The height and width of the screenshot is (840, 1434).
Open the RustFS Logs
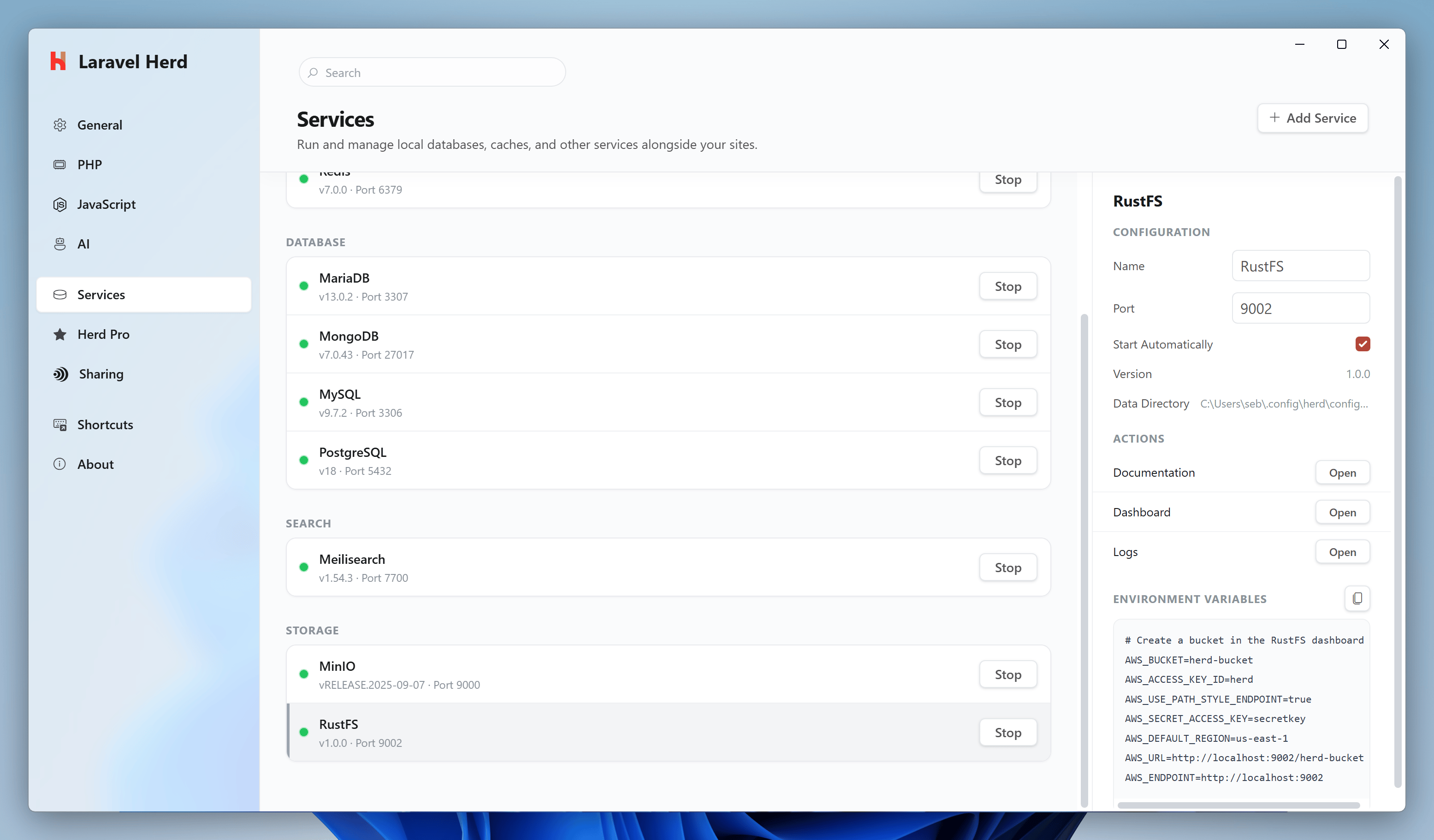pos(1342,552)
